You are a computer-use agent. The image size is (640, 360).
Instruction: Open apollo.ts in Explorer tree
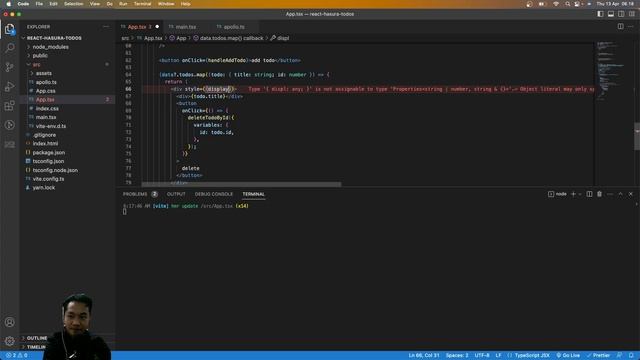coord(46,82)
